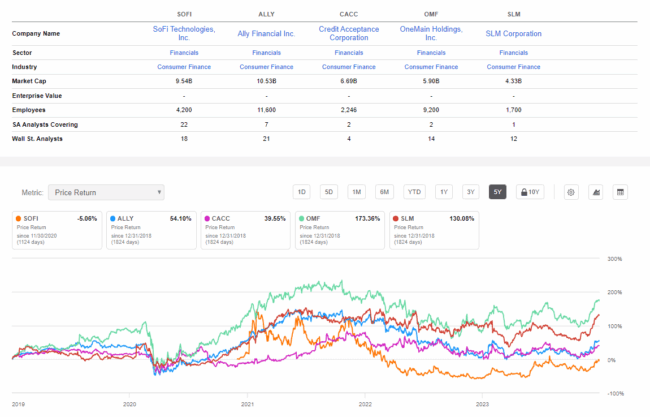Click Financials sector link under ALLY

click(267, 53)
